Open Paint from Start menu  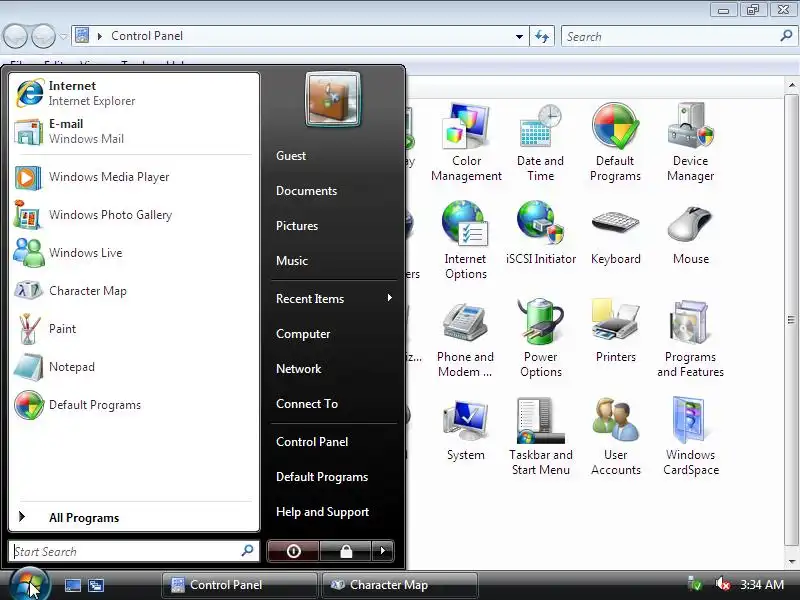coord(134,329)
